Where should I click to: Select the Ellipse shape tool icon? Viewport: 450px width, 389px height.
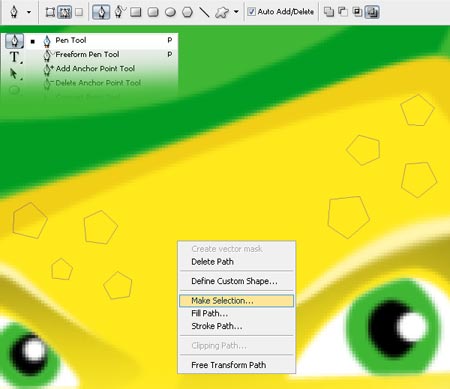170,12
